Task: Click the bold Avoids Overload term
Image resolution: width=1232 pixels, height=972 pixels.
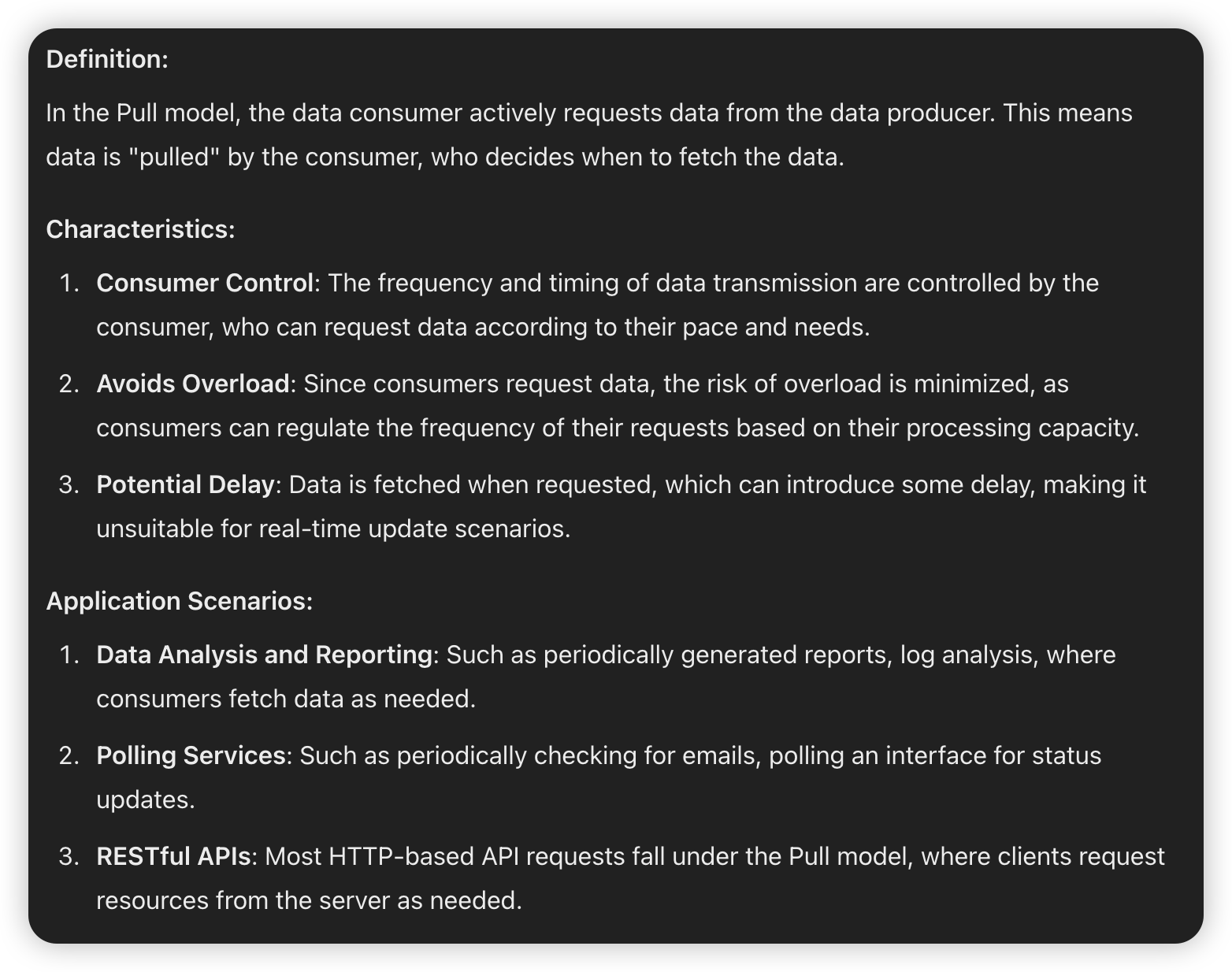Action: coord(193,384)
